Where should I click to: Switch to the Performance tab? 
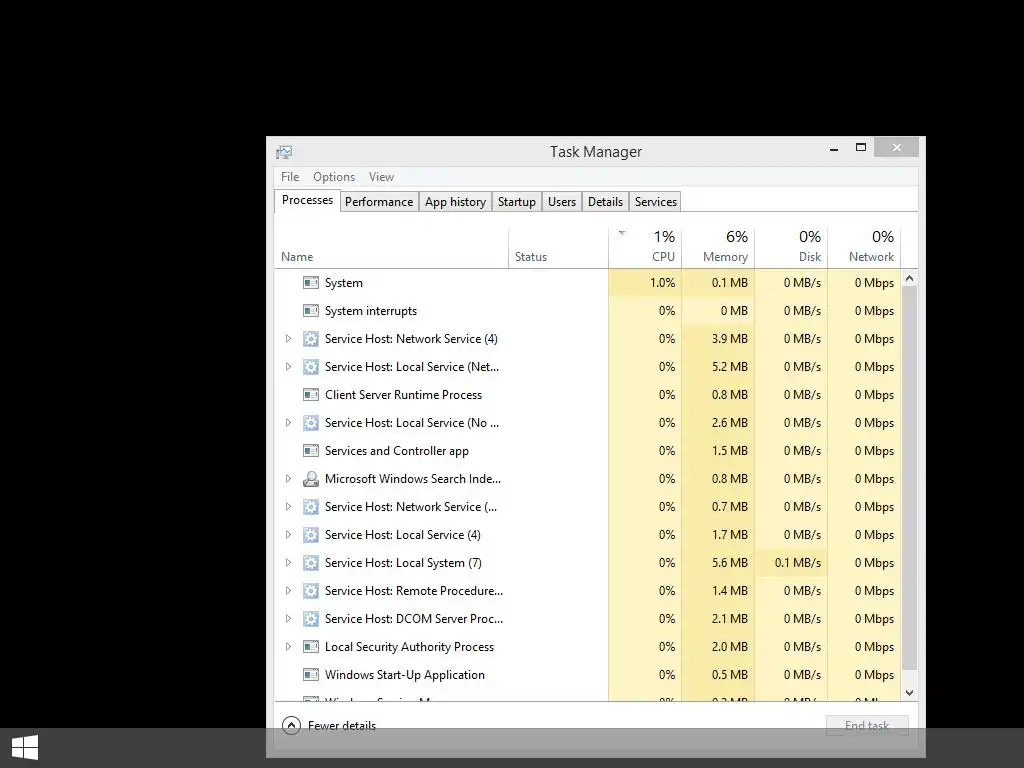(379, 202)
